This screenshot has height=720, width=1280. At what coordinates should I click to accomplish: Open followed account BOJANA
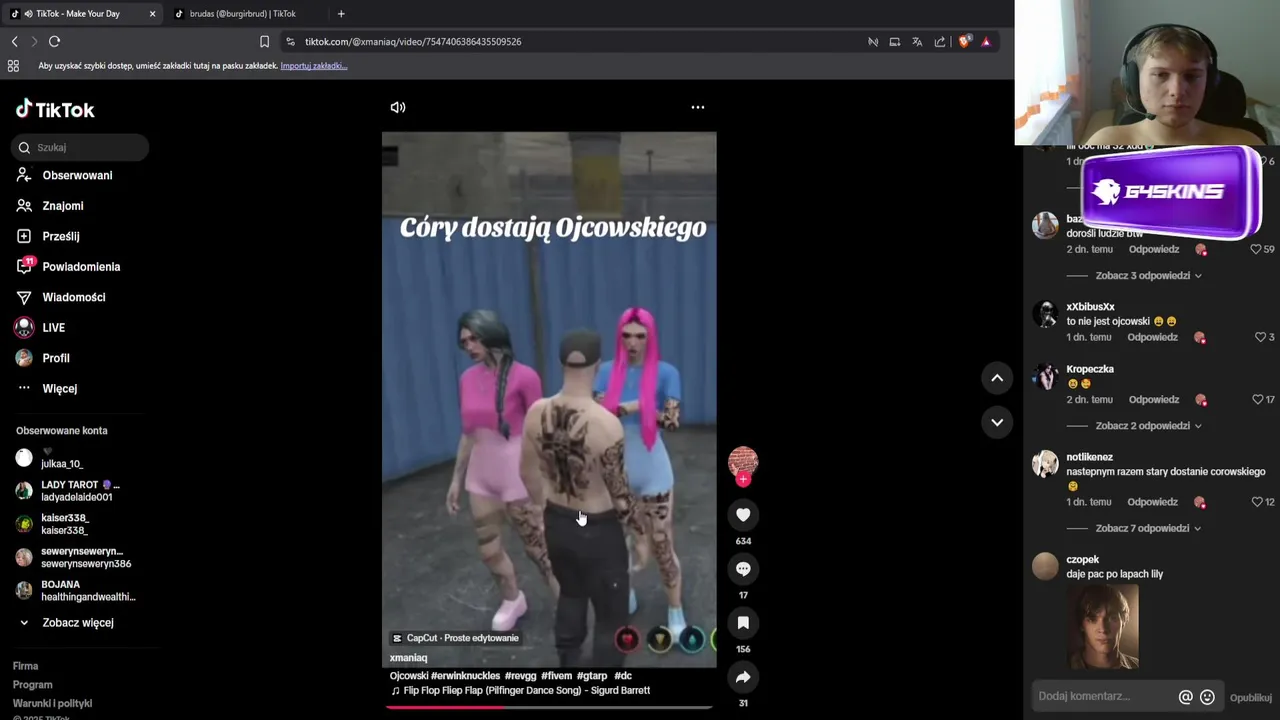pyautogui.click(x=75, y=590)
